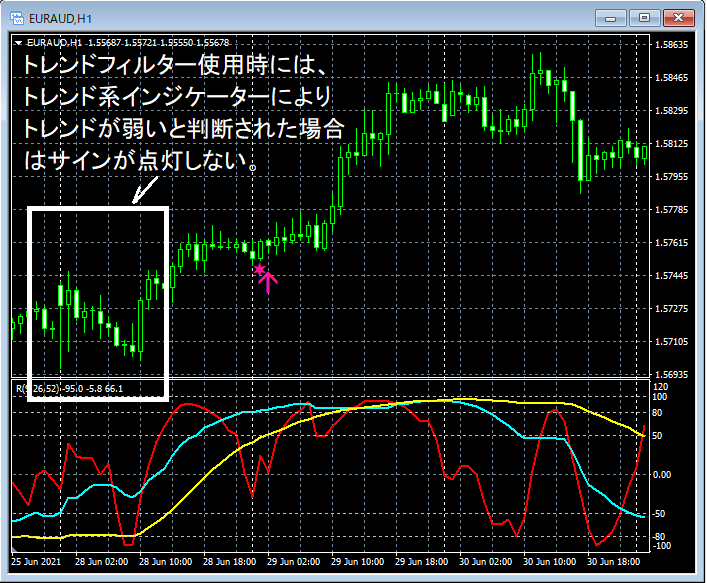Click price level 1.57615 on scale

tap(671, 243)
